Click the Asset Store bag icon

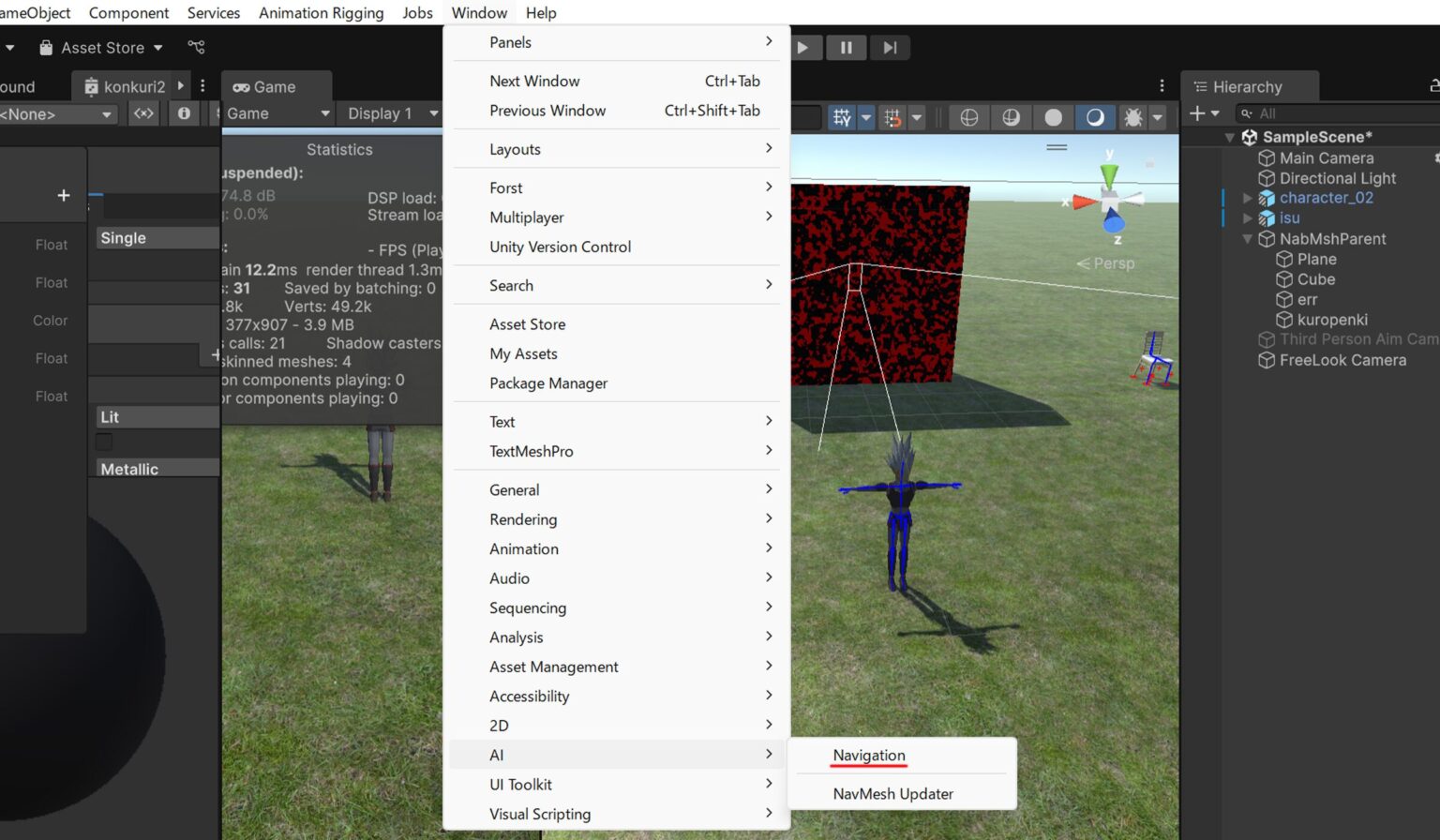pos(45,47)
